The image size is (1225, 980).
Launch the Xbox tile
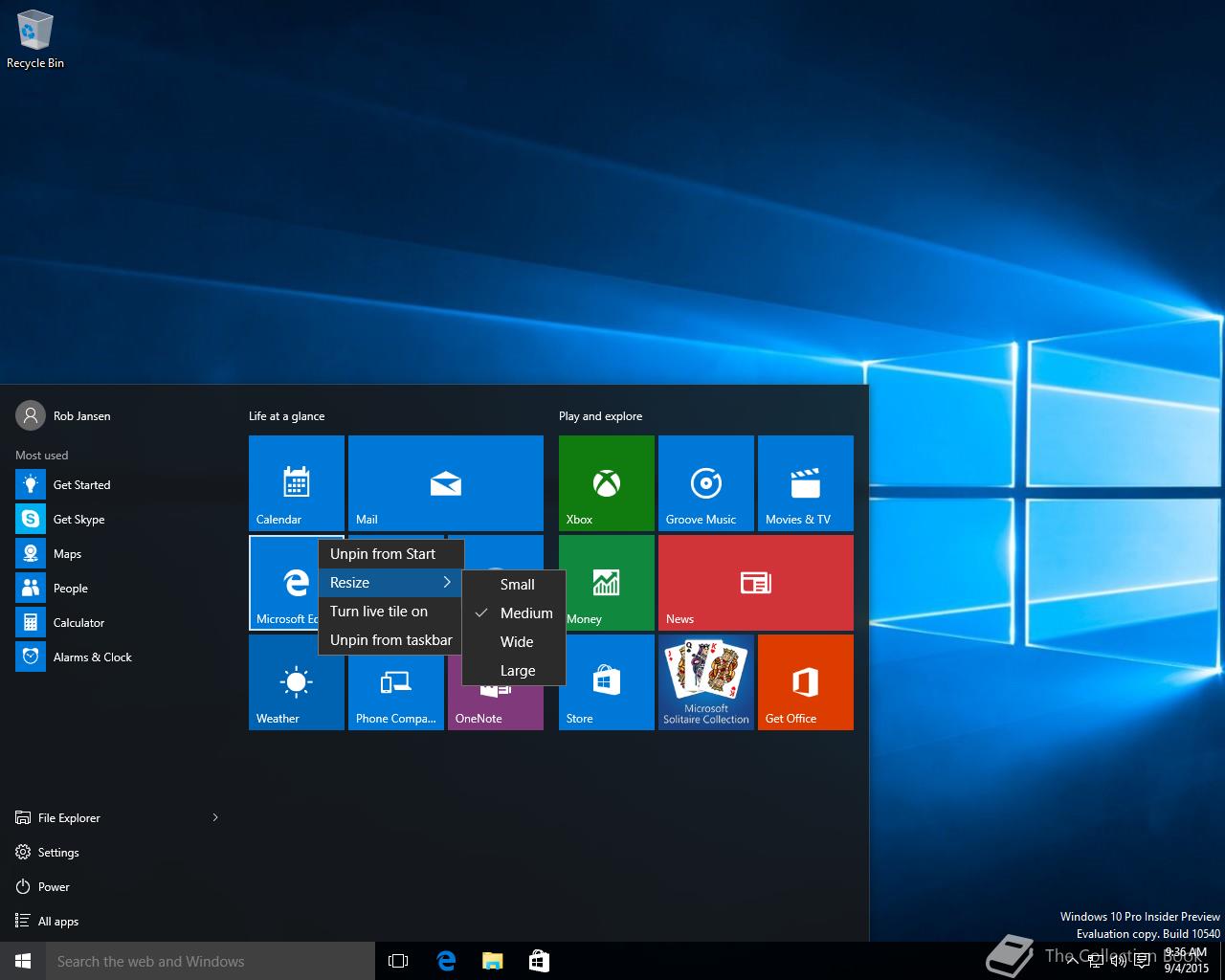[607, 483]
